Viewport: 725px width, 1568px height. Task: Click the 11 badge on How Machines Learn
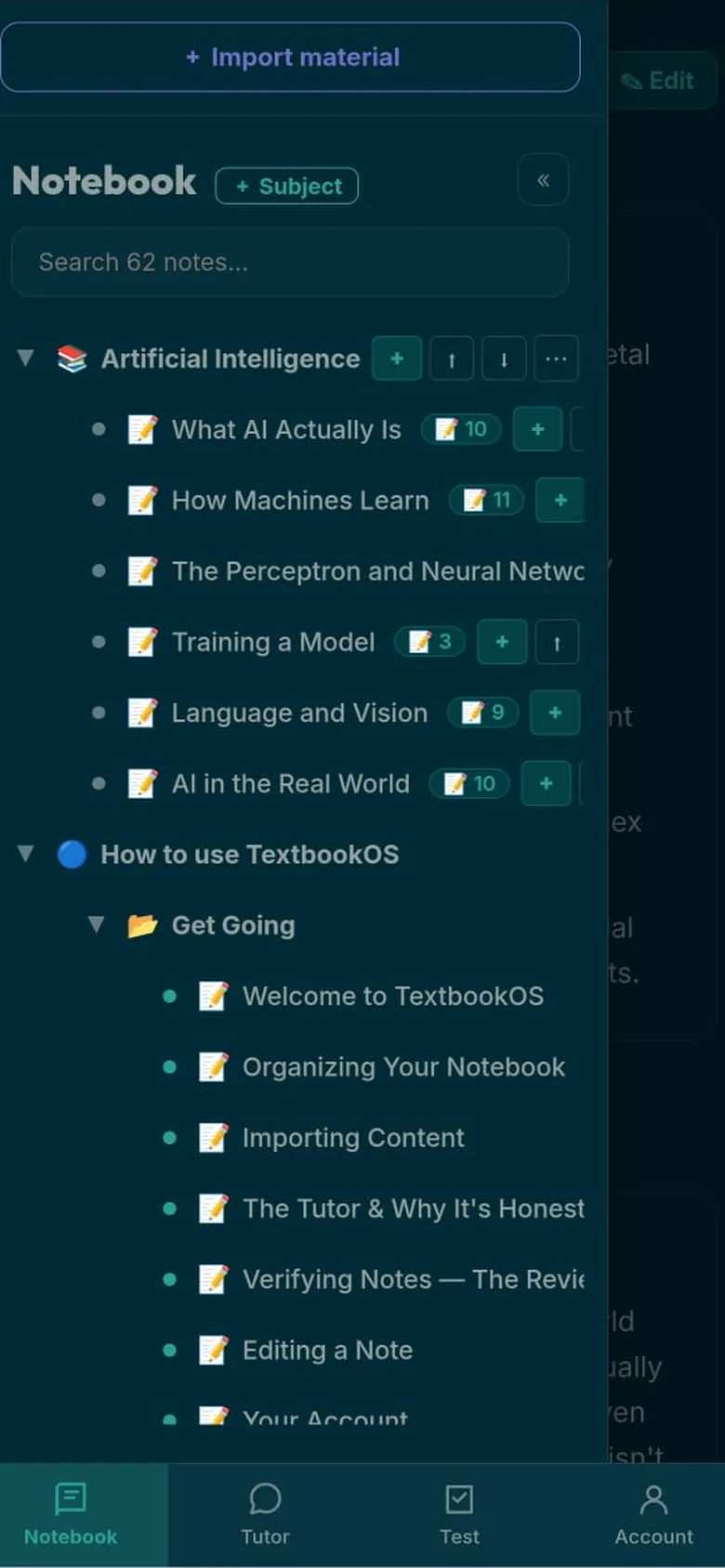point(487,500)
